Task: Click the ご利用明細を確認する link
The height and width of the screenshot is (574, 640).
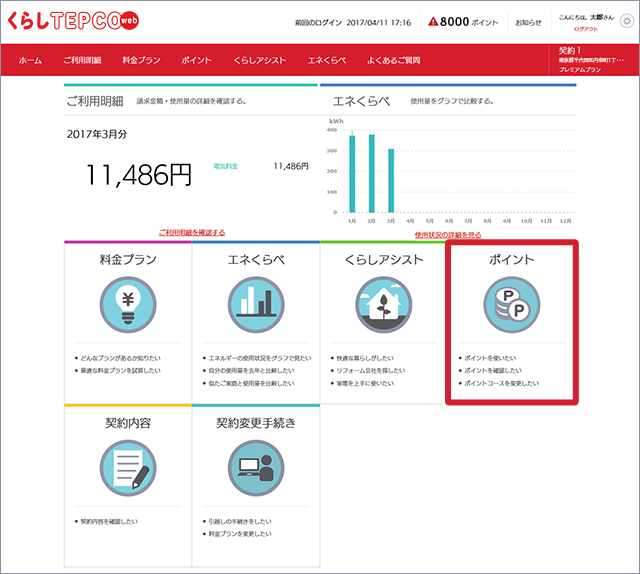Action: tap(192, 232)
